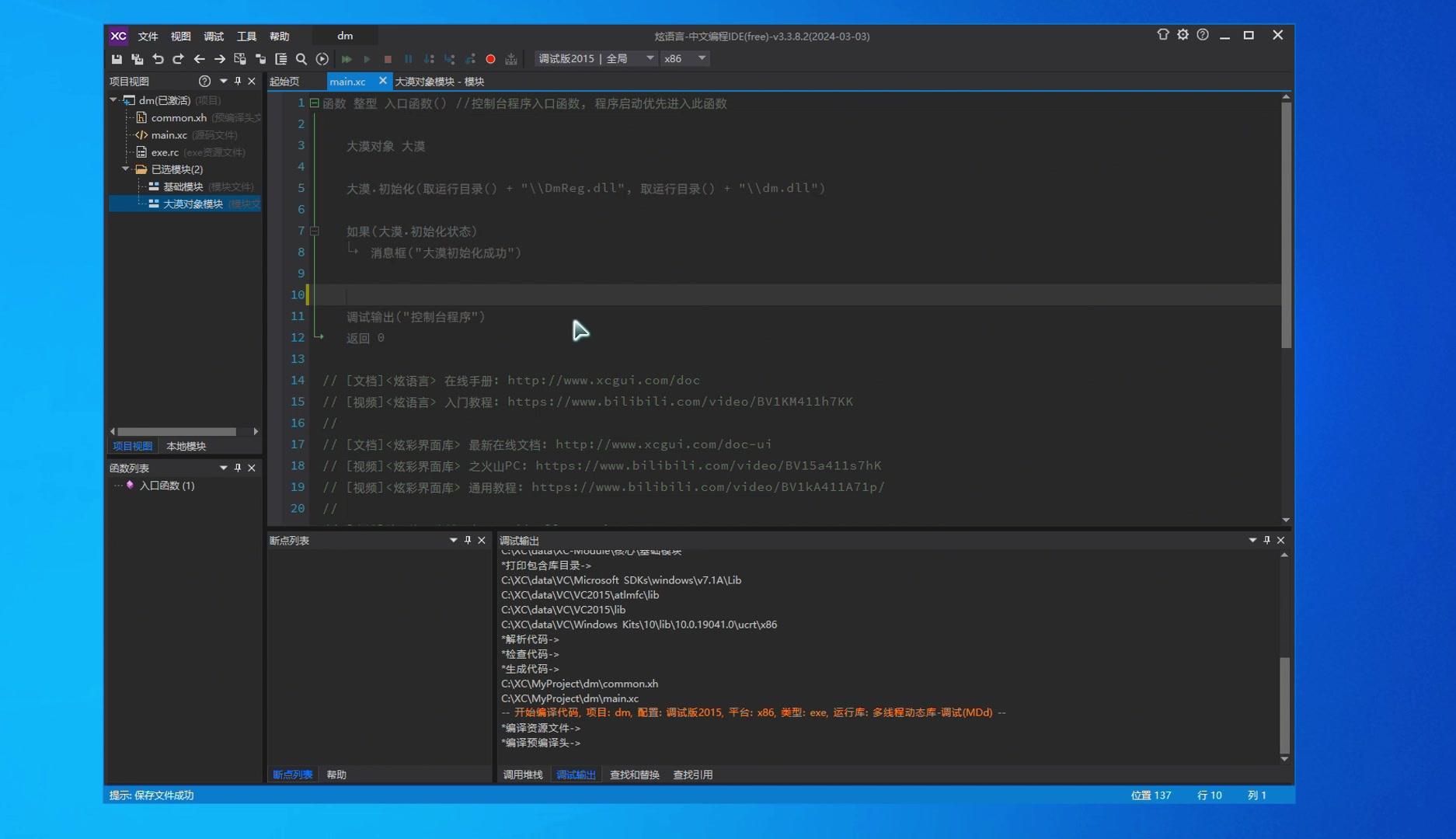1456x839 pixels.
Task: Save the current file with the toolbar Save icon
Action: pyautogui.click(x=117, y=59)
